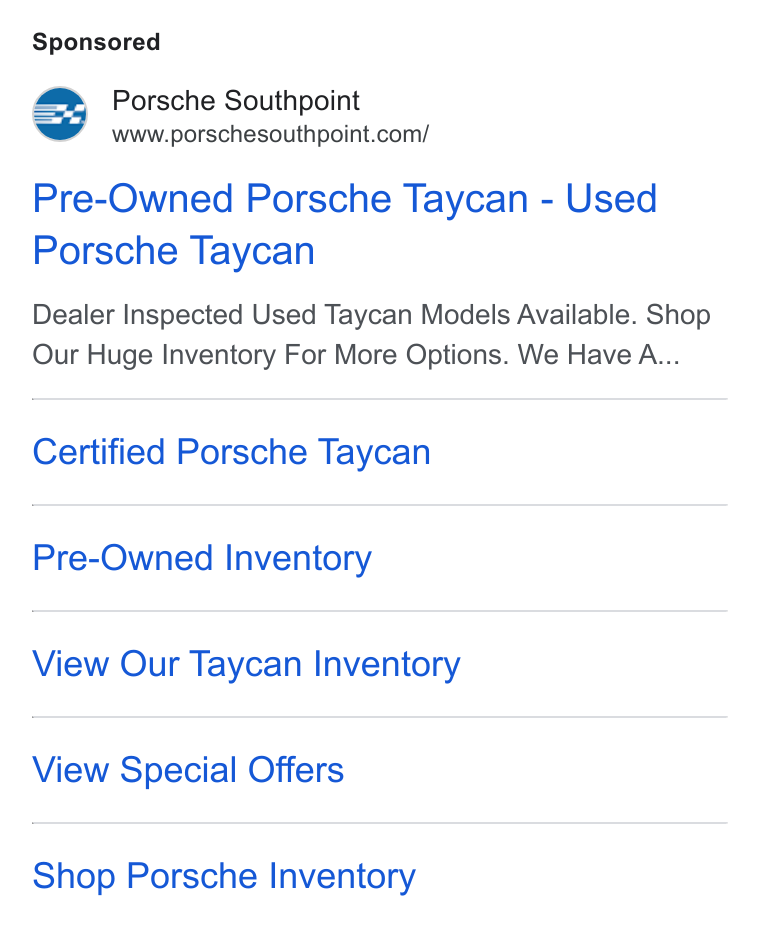The width and height of the screenshot is (760, 928).
Task: Click the ad description starting Dealer Inspected
Action: tap(371, 334)
